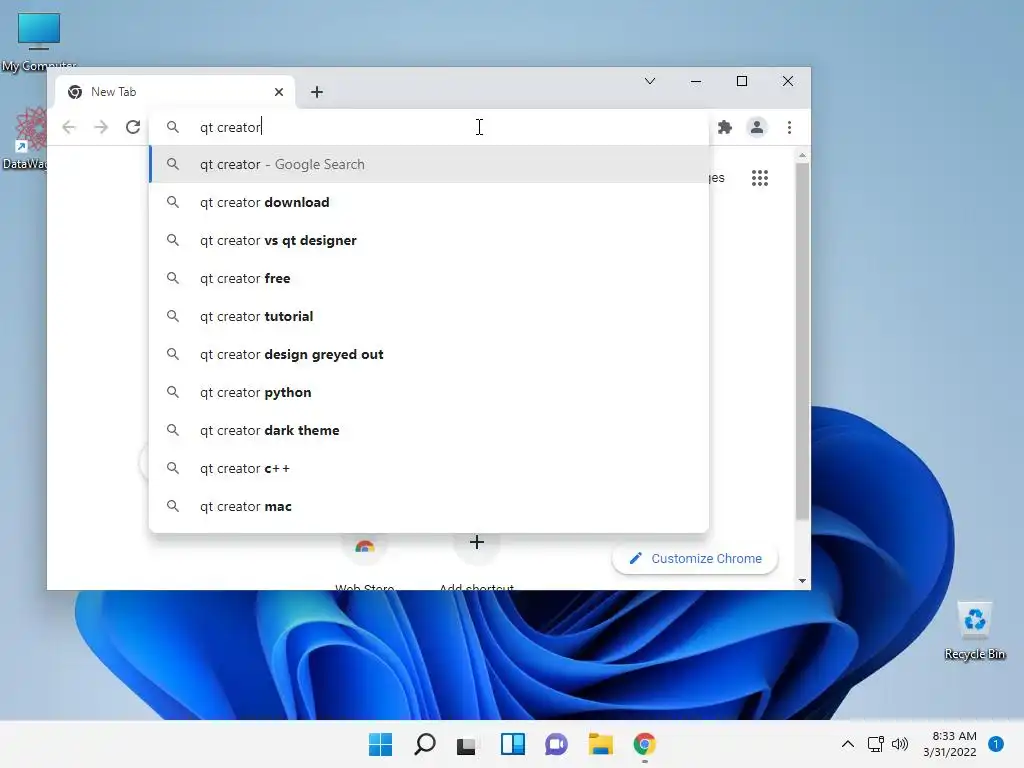Select the My Computer desktop icon
The image size is (1024, 768).
39,41
